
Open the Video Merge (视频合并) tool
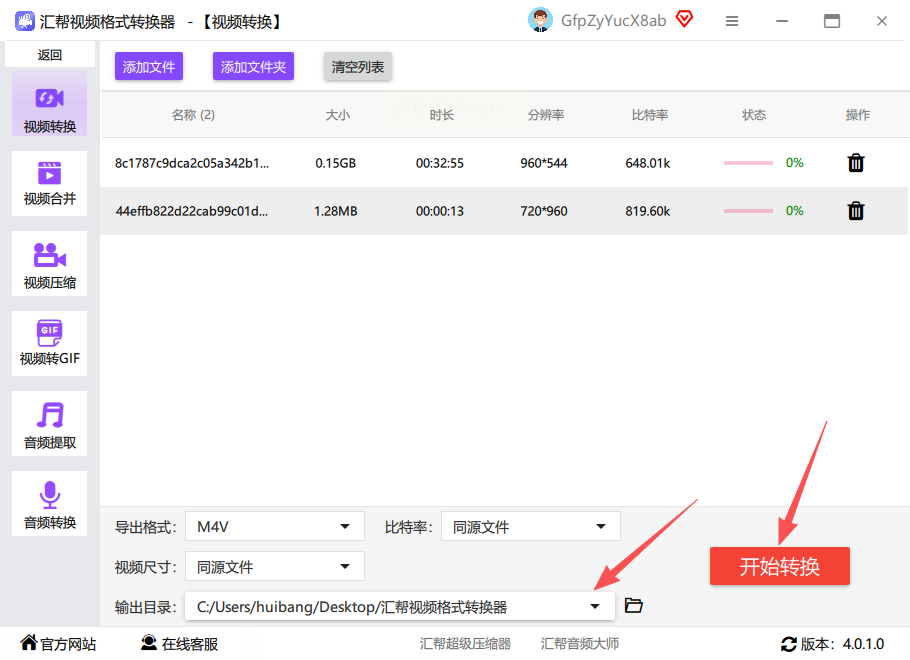[50, 182]
